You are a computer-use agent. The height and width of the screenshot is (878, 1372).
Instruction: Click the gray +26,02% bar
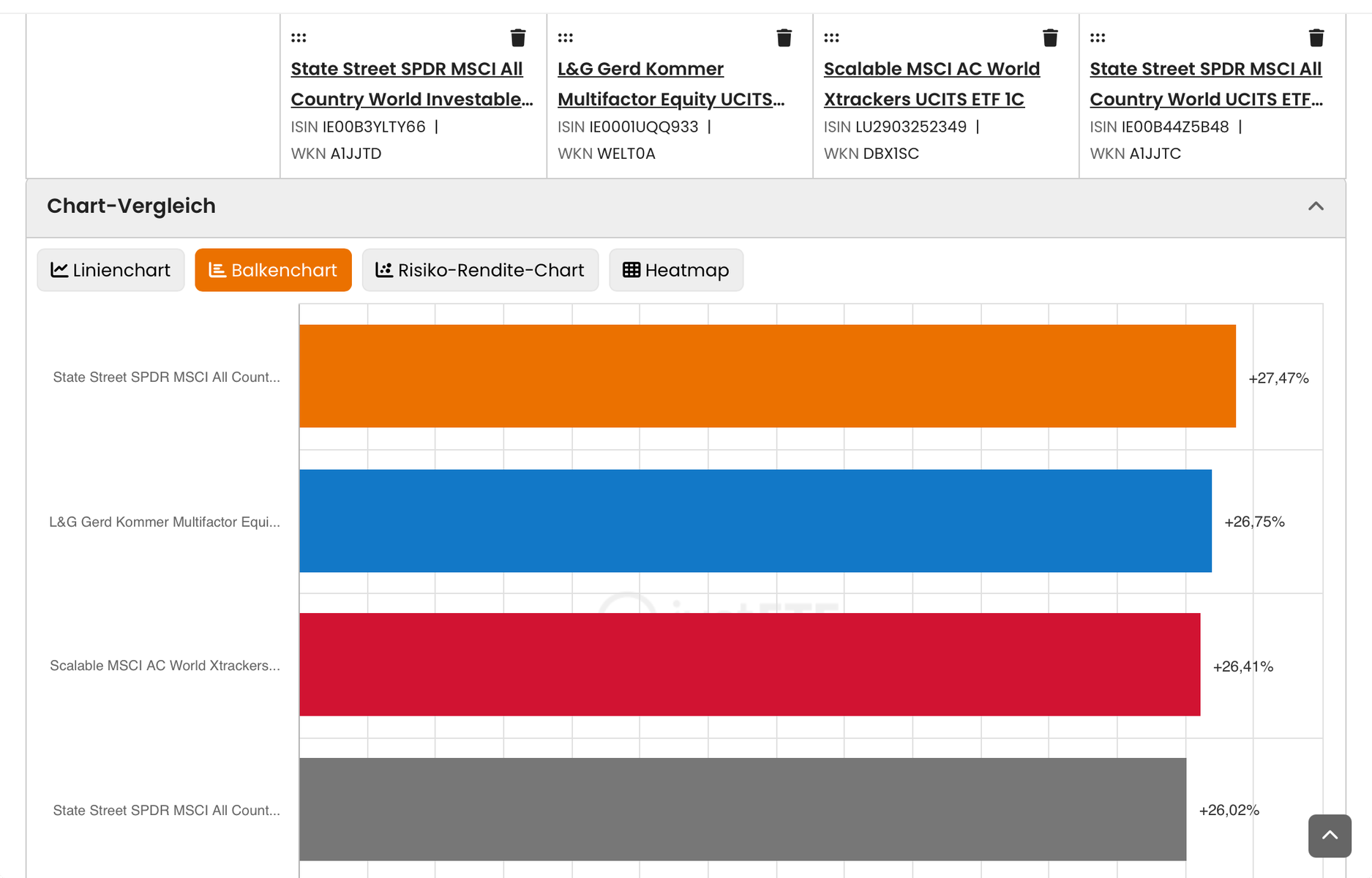[743, 809]
